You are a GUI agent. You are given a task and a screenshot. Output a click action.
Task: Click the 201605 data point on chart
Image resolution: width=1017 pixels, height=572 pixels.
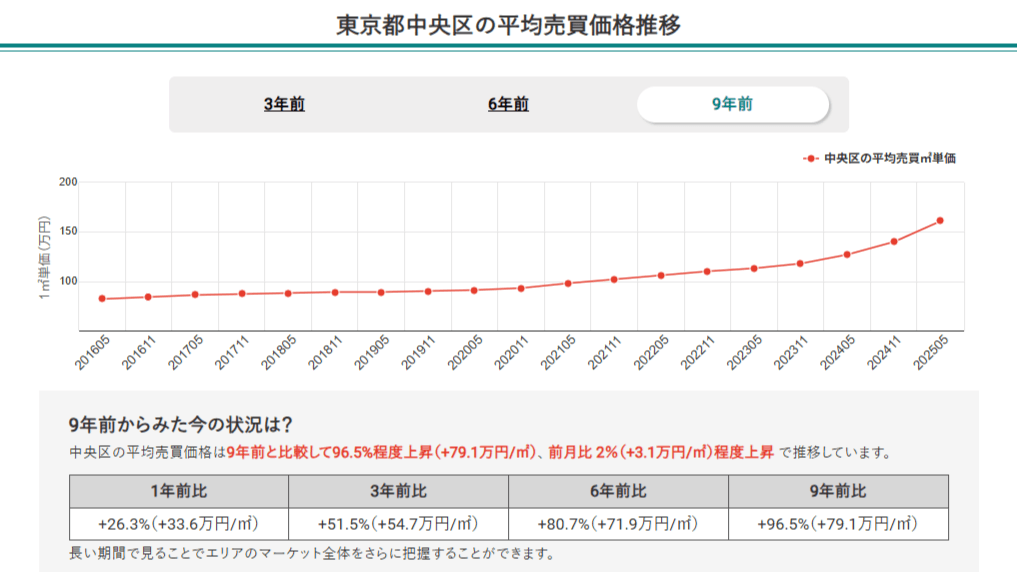click(x=102, y=299)
